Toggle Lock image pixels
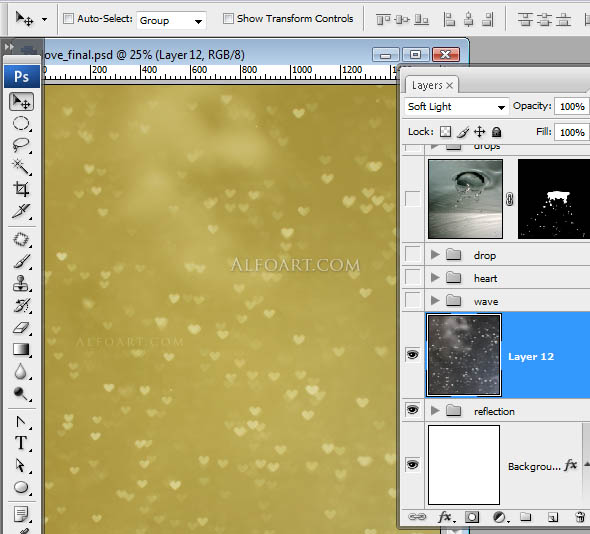 coord(463,132)
